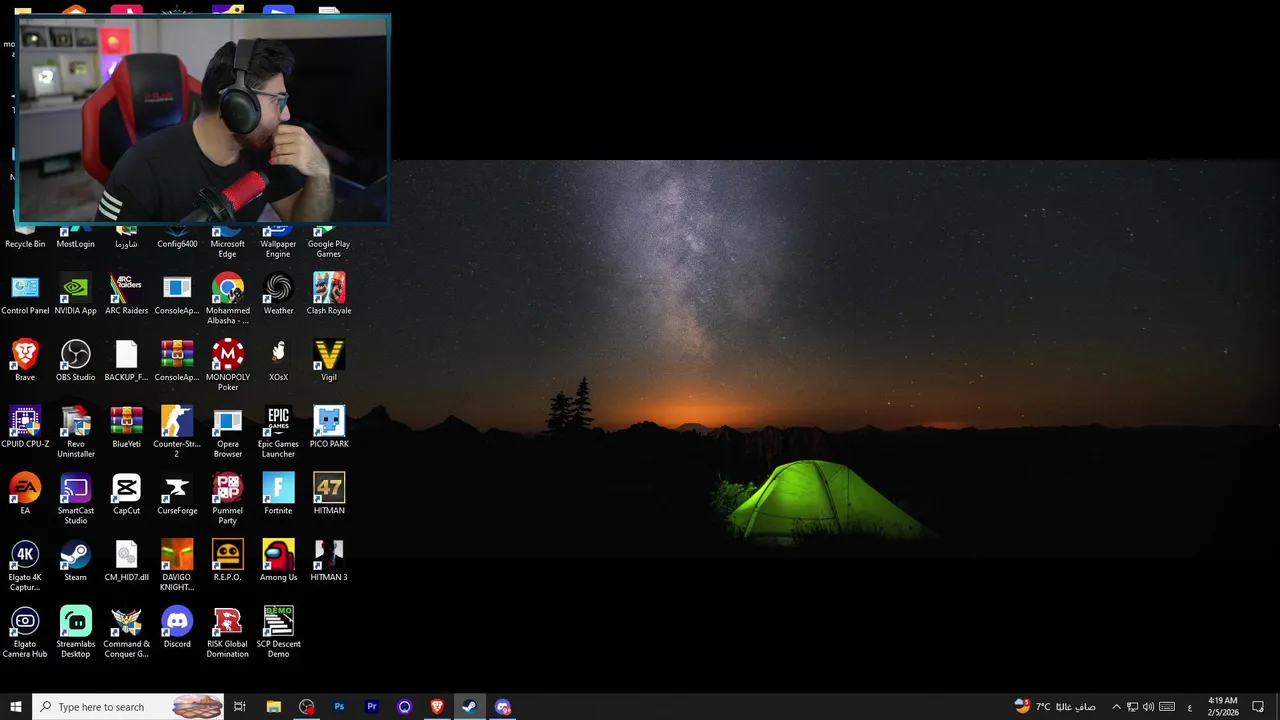Select the Weather desktop shortcut
Screen dimensions: 1280x720
pos(278,294)
